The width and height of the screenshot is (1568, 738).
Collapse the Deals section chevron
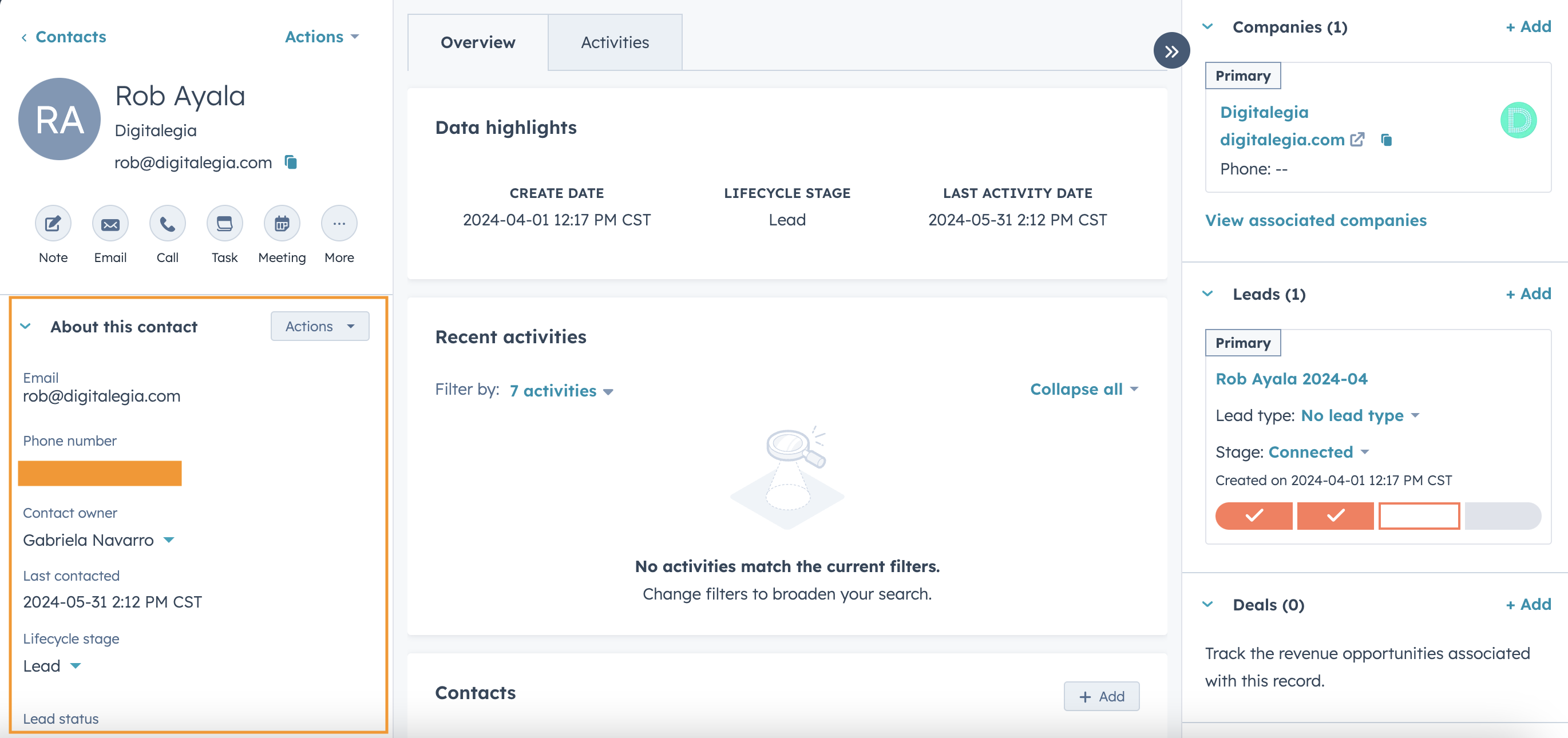point(1208,604)
